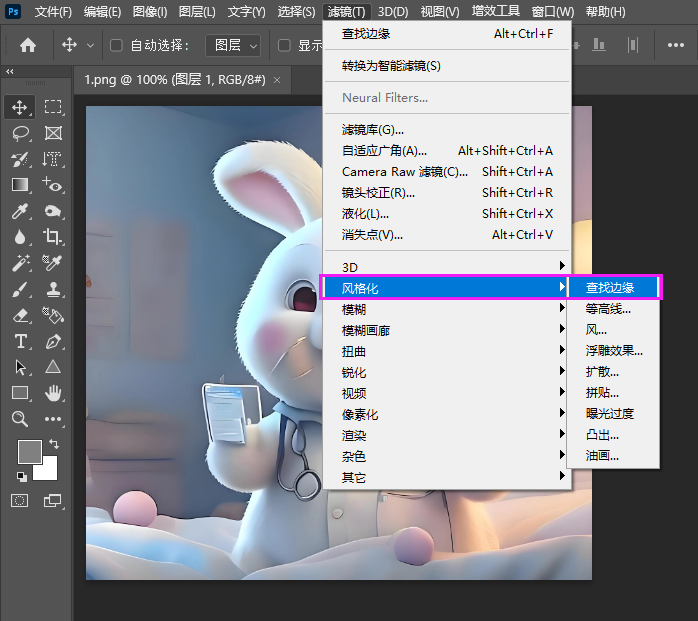Expand the 锐化 filter submenu
Viewport: 698px width, 621px height.
pyautogui.click(x=446, y=372)
